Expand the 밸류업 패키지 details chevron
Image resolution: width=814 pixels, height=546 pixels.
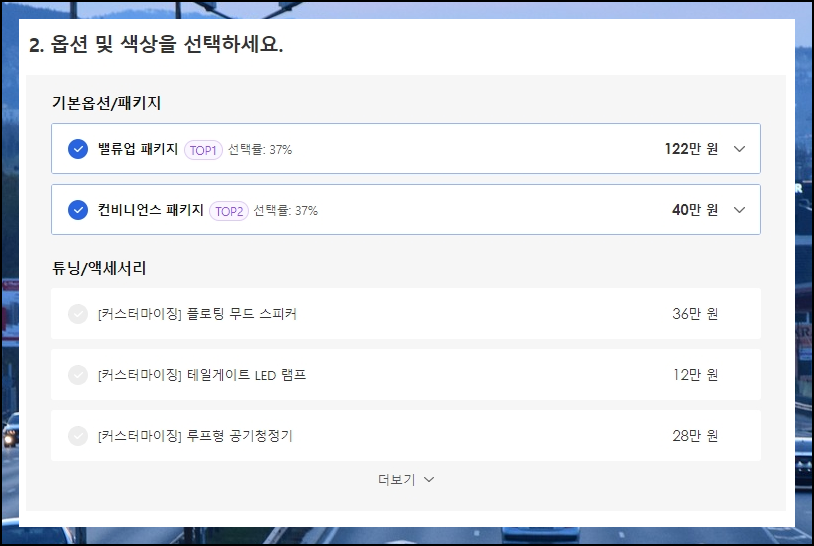tap(739, 149)
